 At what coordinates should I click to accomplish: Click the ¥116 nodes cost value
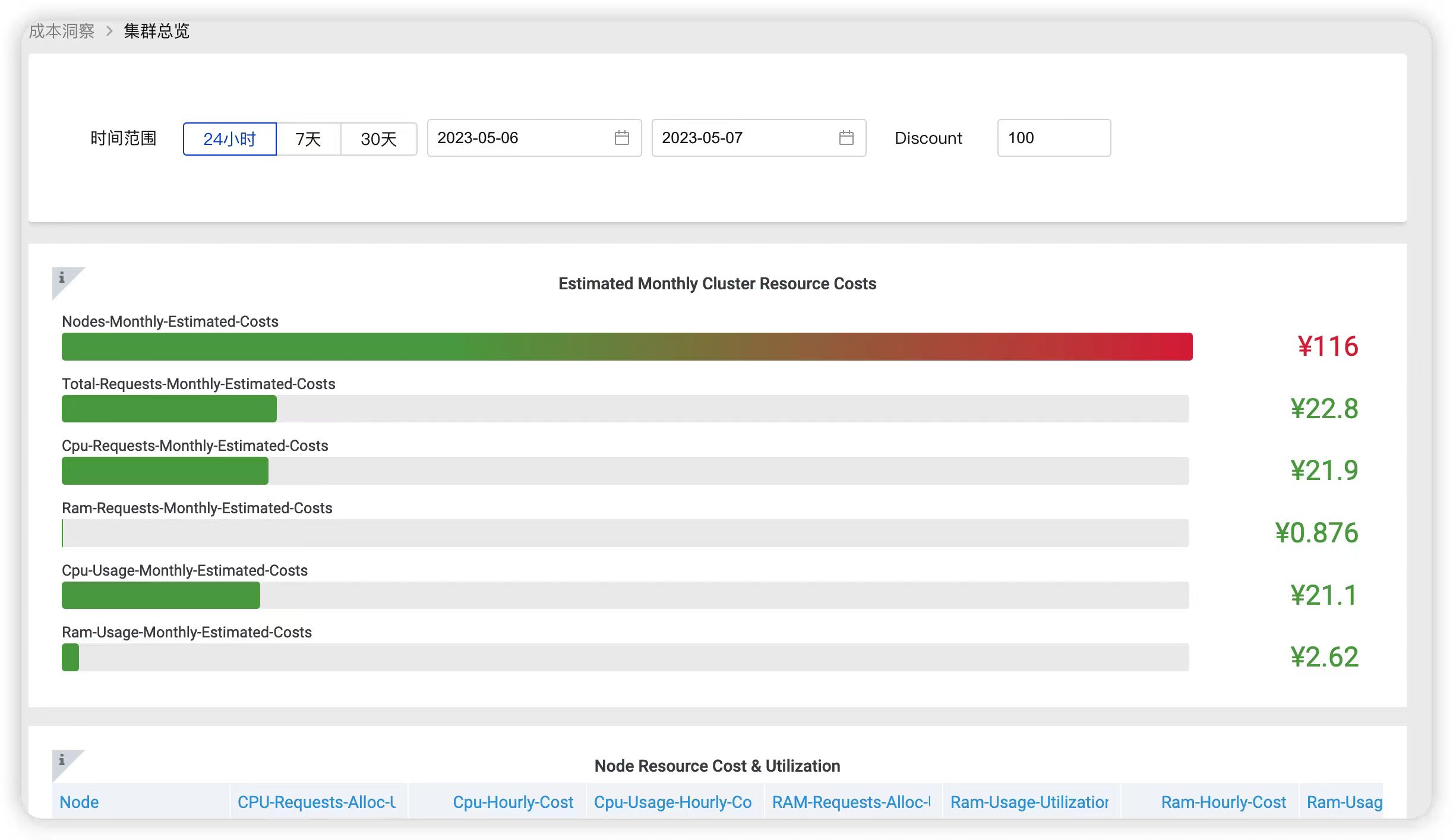coord(1328,346)
